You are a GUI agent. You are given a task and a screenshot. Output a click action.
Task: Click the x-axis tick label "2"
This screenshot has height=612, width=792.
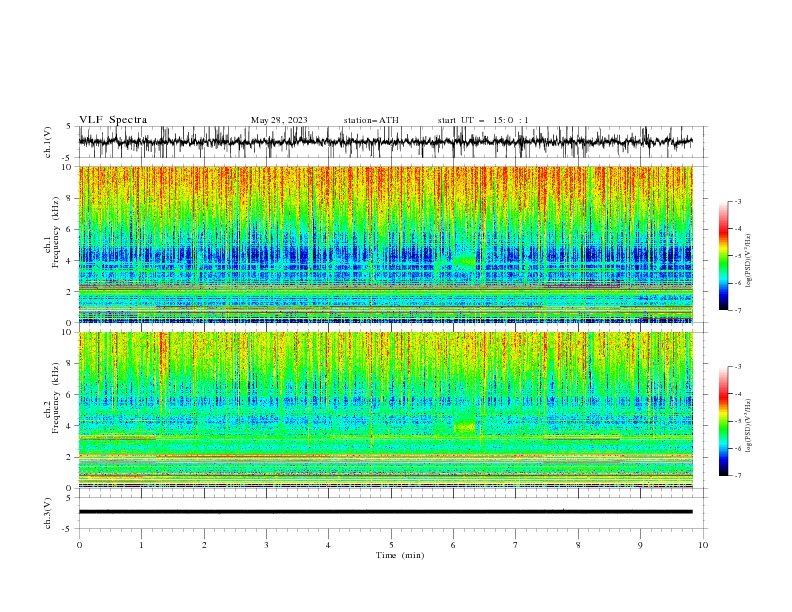(x=204, y=545)
